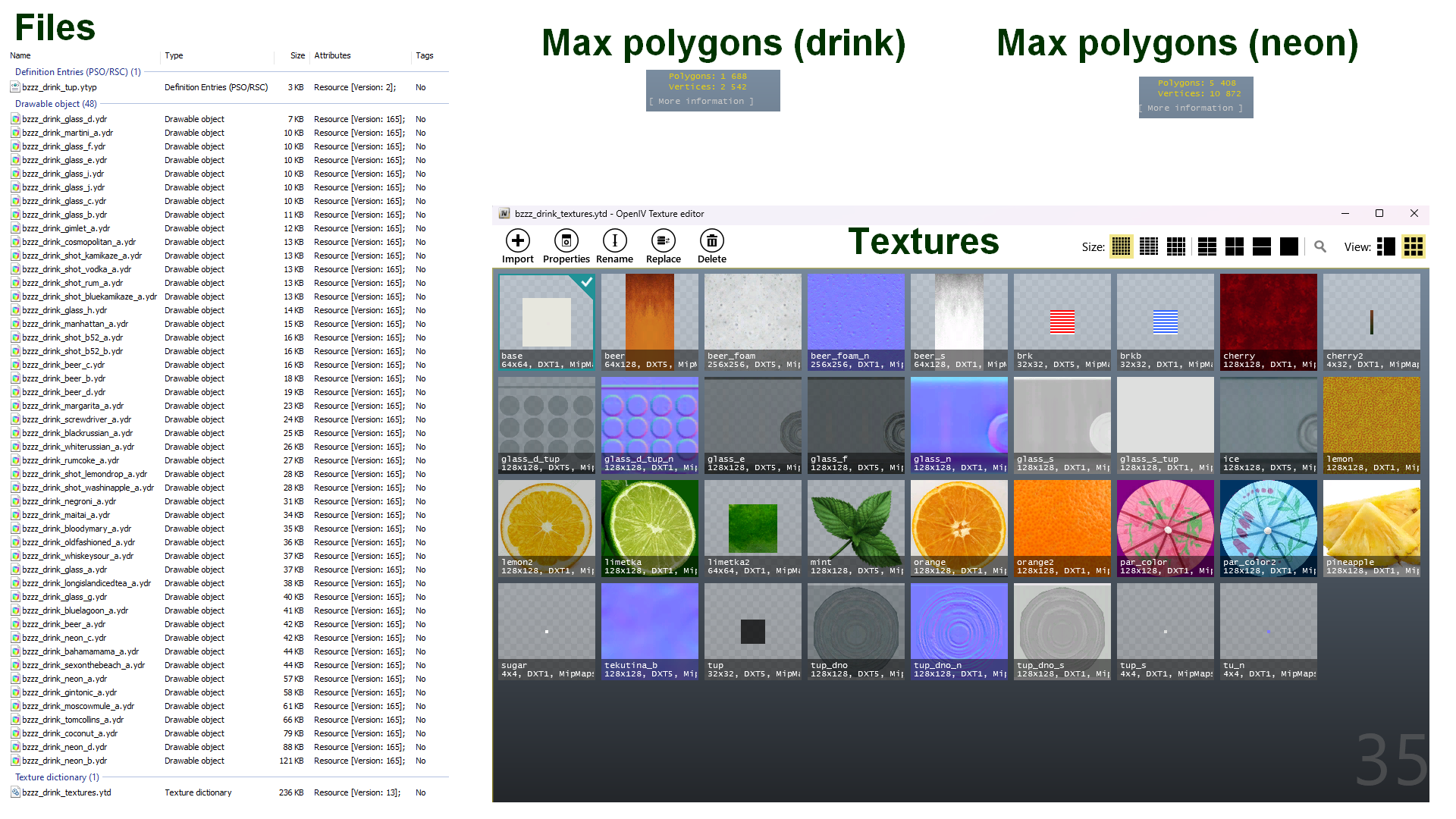Collapse the Drawable object (48) group
Screen dimensions: 1456x819
click(x=56, y=104)
